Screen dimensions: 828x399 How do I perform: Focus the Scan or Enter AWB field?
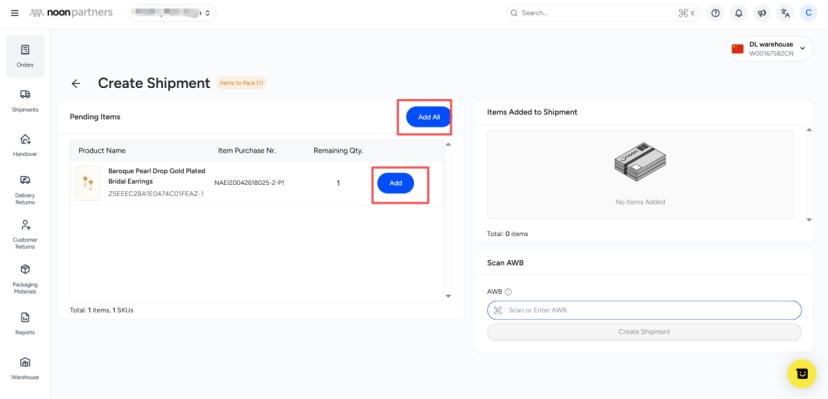point(644,310)
